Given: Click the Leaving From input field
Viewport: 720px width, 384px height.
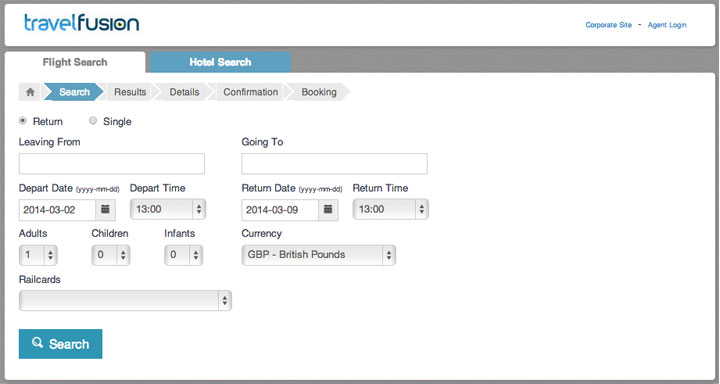Looking at the screenshot, I should click(x=112, y=164).
